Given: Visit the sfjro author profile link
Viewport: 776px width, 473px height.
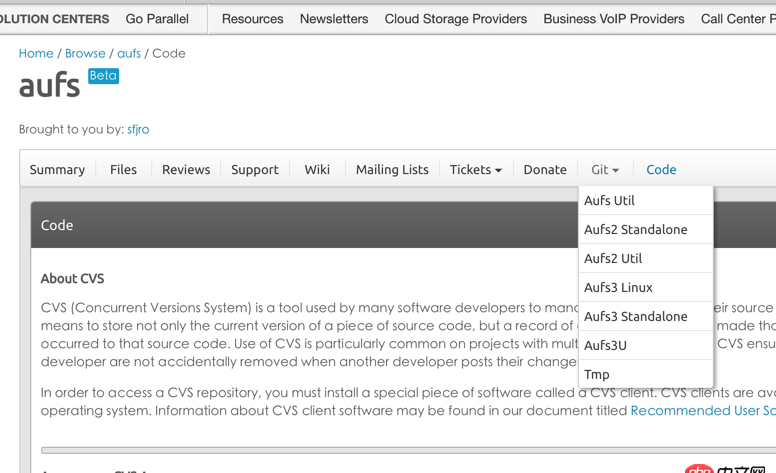Looking at the screenshot, I should (x=138, y=129).
